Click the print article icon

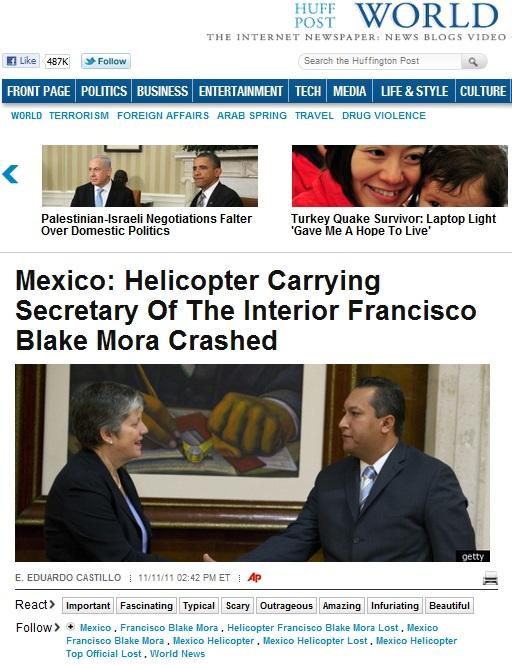490,578
